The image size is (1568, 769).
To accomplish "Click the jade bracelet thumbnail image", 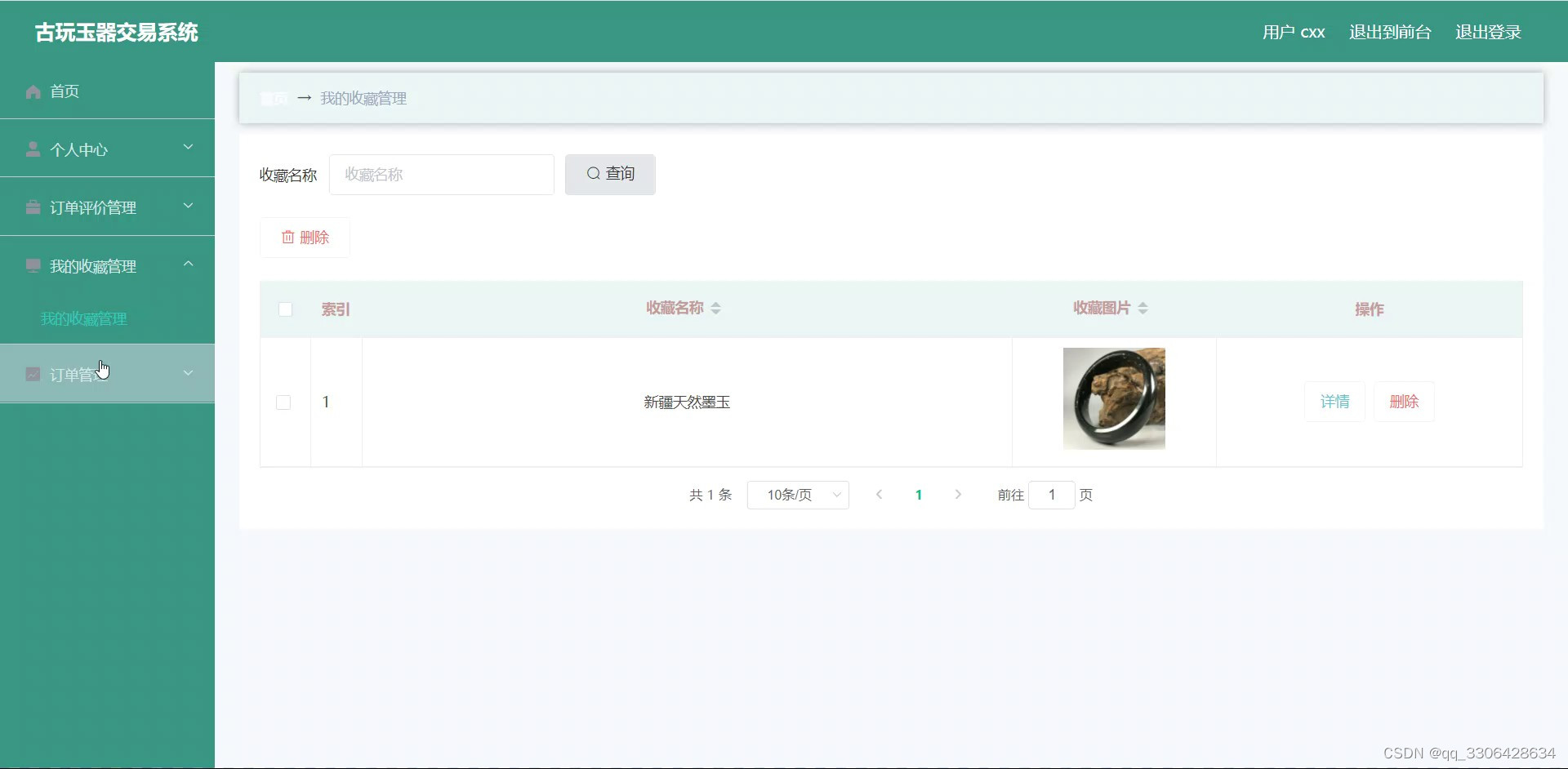I will point(1113,398).
